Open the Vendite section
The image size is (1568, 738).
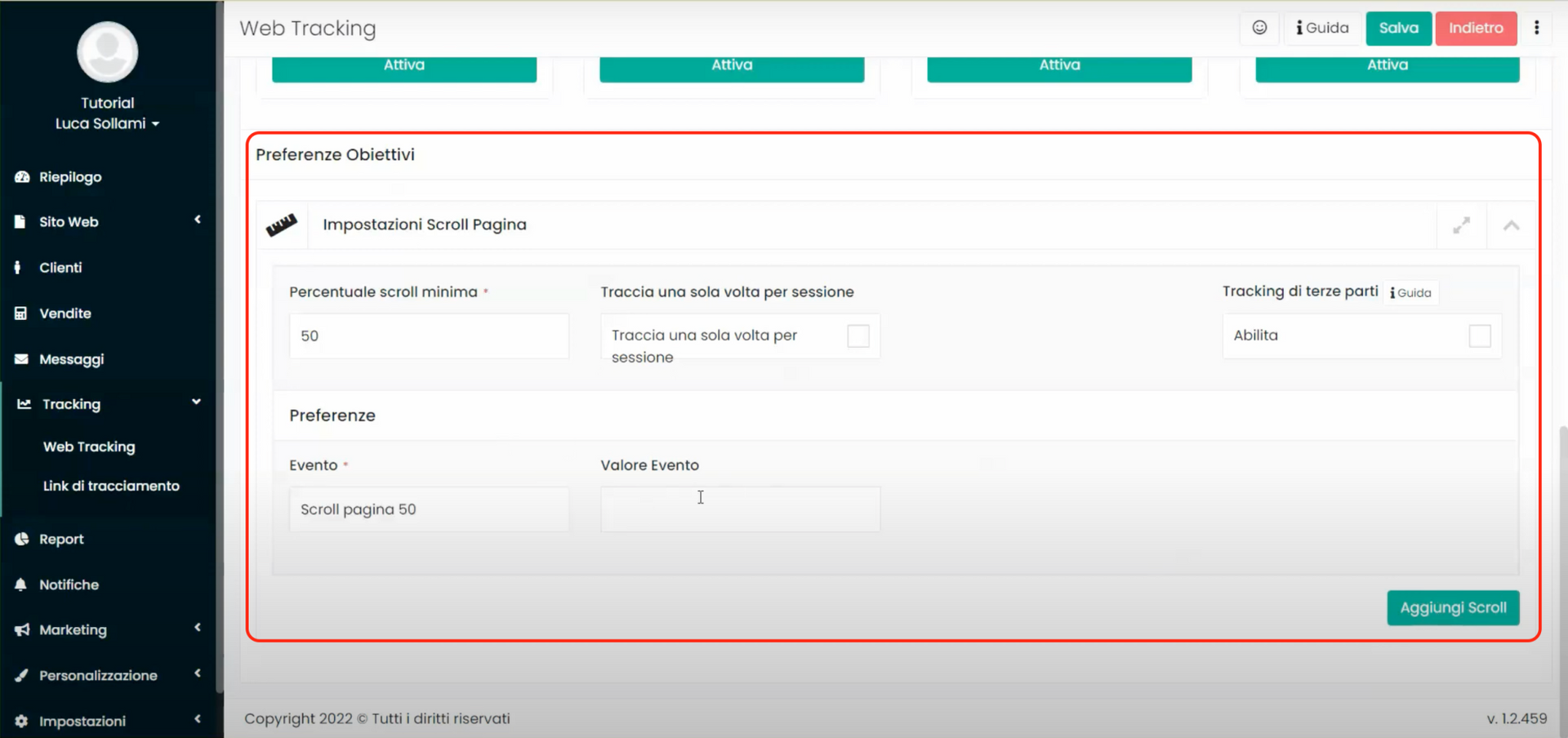pyautogui.click(x=65, y=313)
